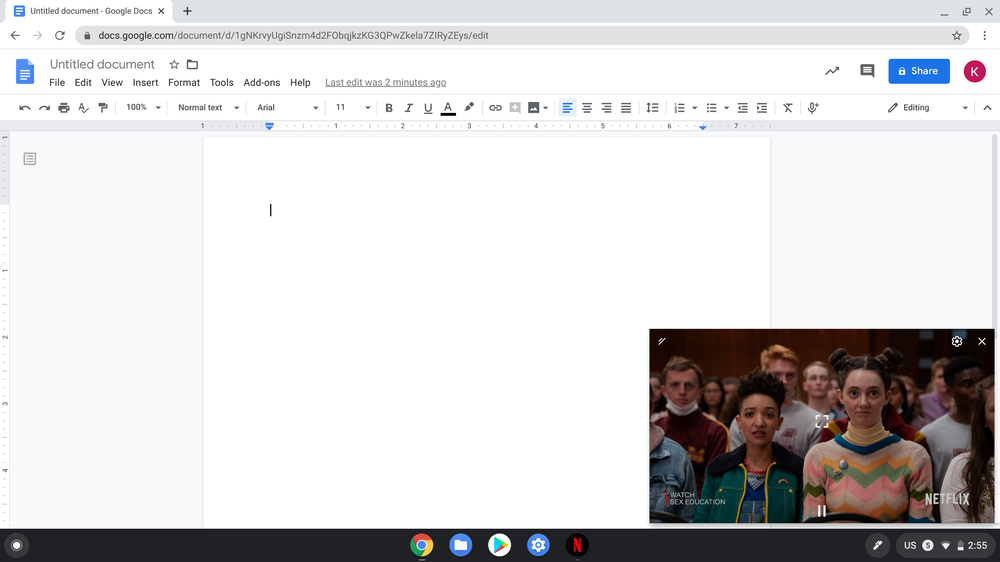Insert a link using the link icon
Screen dimensions: 1000x562
coord(495,108)
